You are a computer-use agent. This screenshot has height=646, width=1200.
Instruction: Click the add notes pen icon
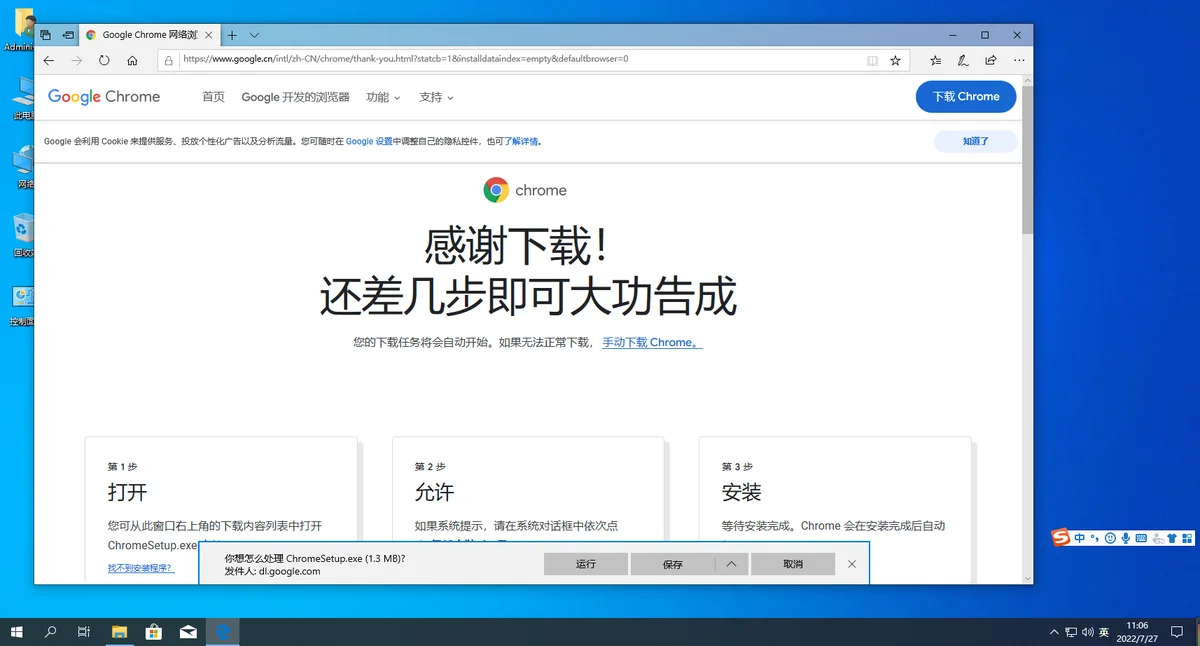click(963, 60)
